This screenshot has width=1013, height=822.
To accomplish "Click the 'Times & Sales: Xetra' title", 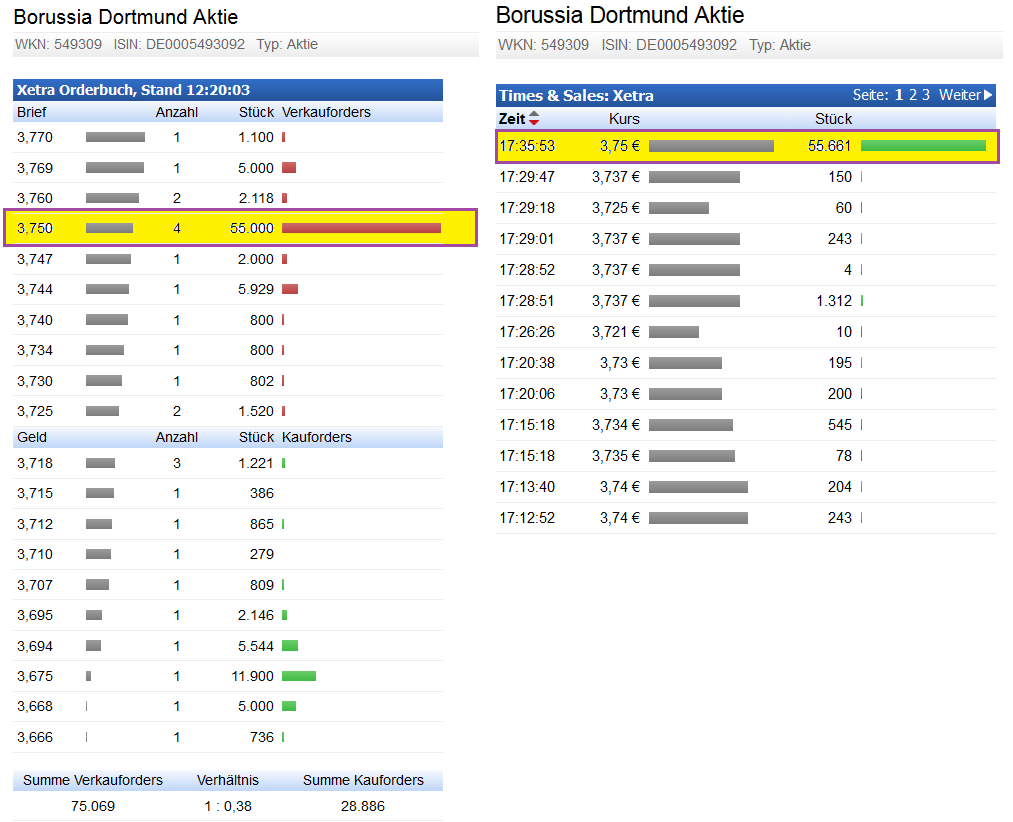I will pos(576,96).
